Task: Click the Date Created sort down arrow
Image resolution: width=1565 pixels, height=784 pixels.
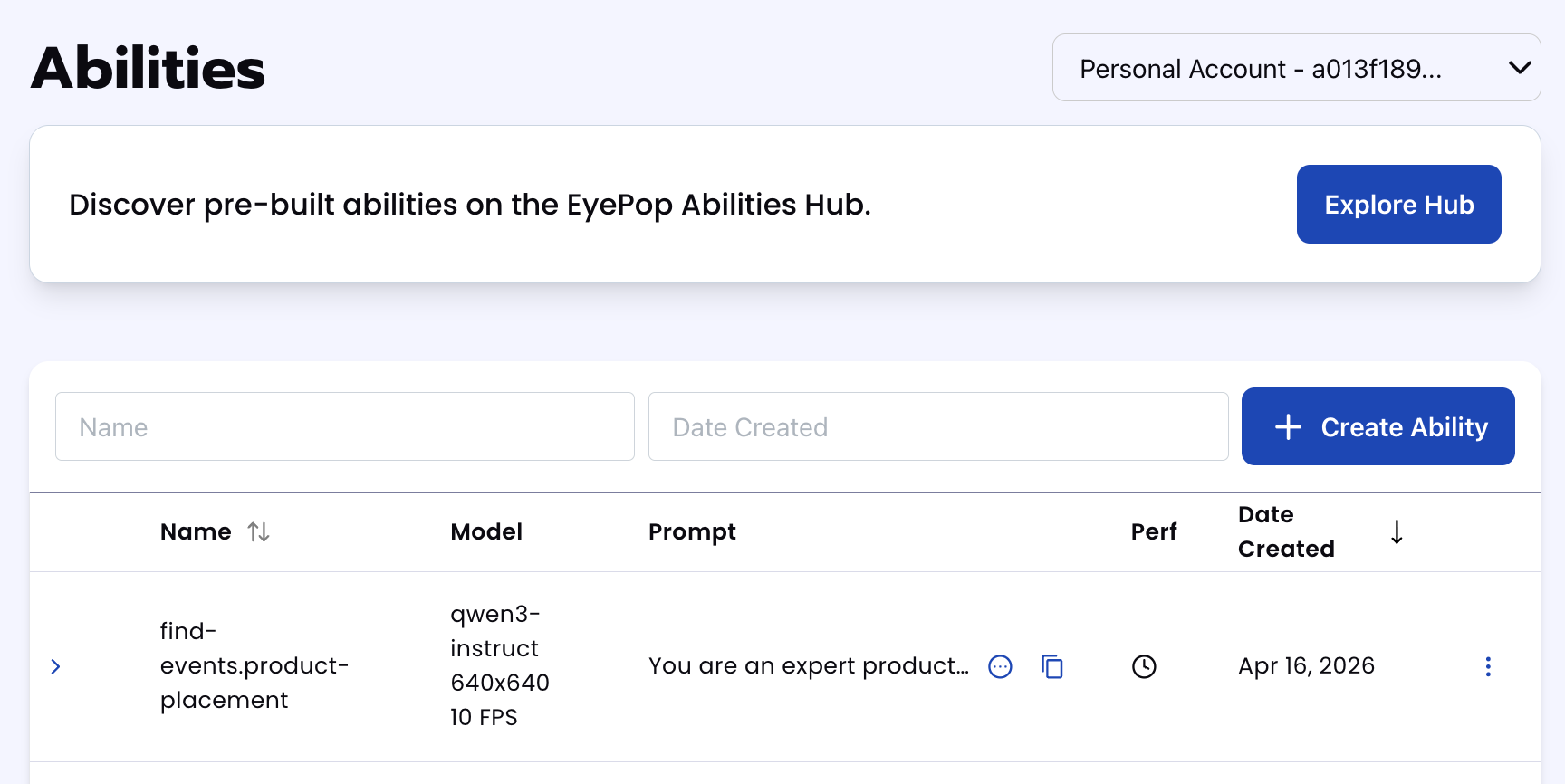Action: pyautogui.click(x=1397, y=532)
